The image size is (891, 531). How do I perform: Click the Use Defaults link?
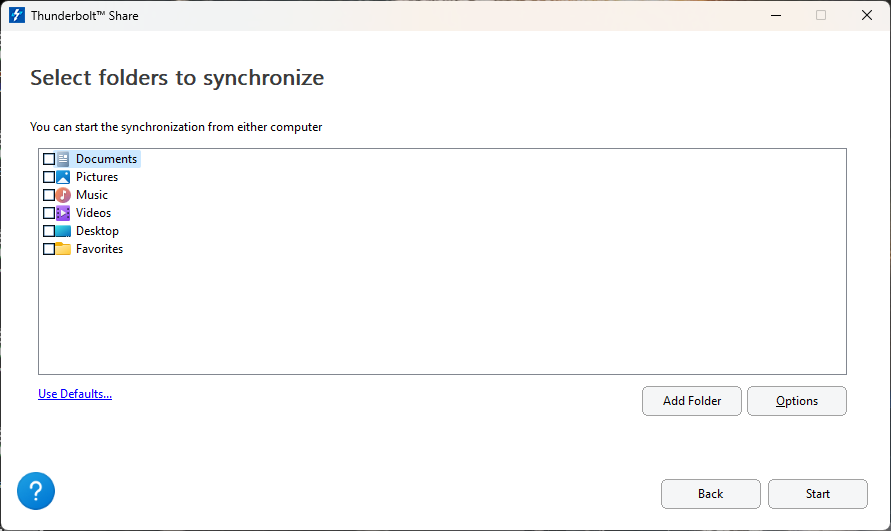coord(75,393)
